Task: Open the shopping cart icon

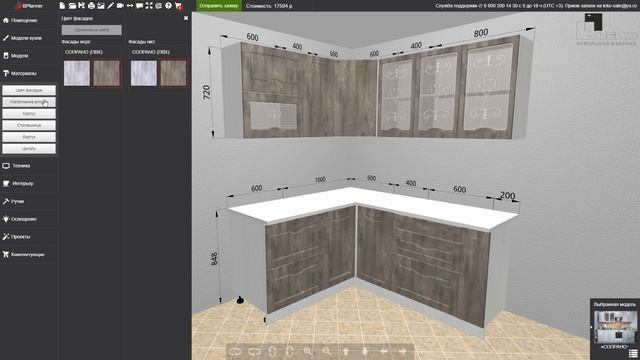Action: point(178,6)
